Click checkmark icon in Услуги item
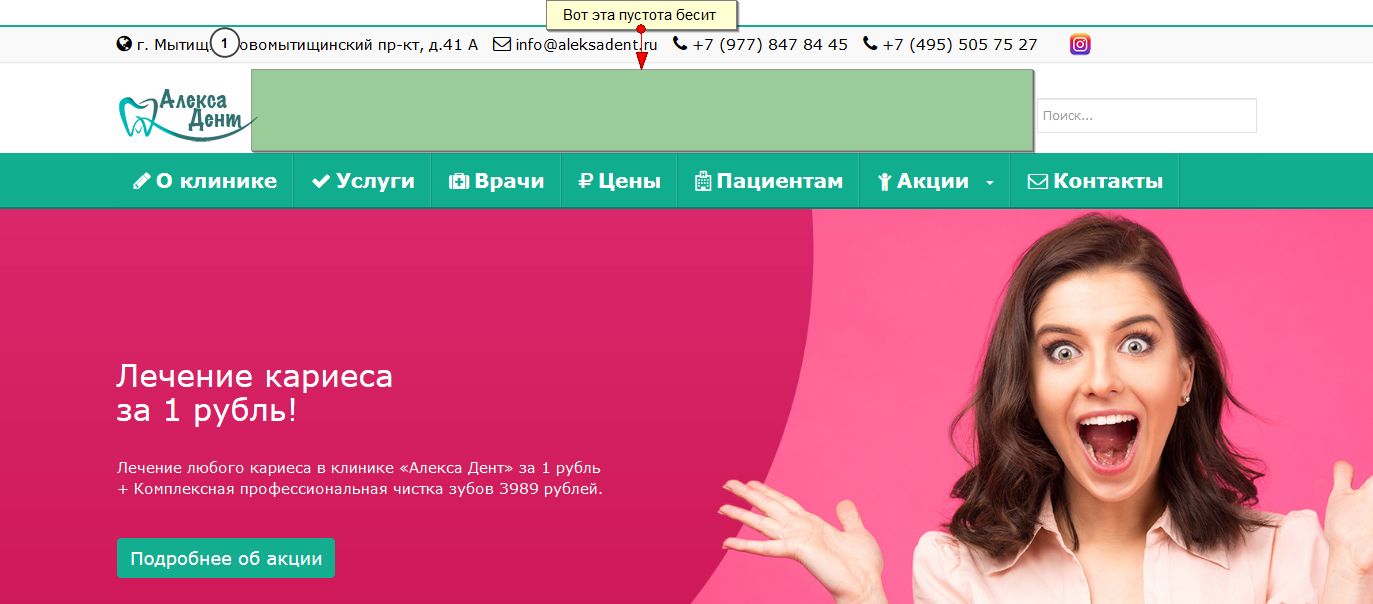The image size is (1373, 604). tap(321, 182)
